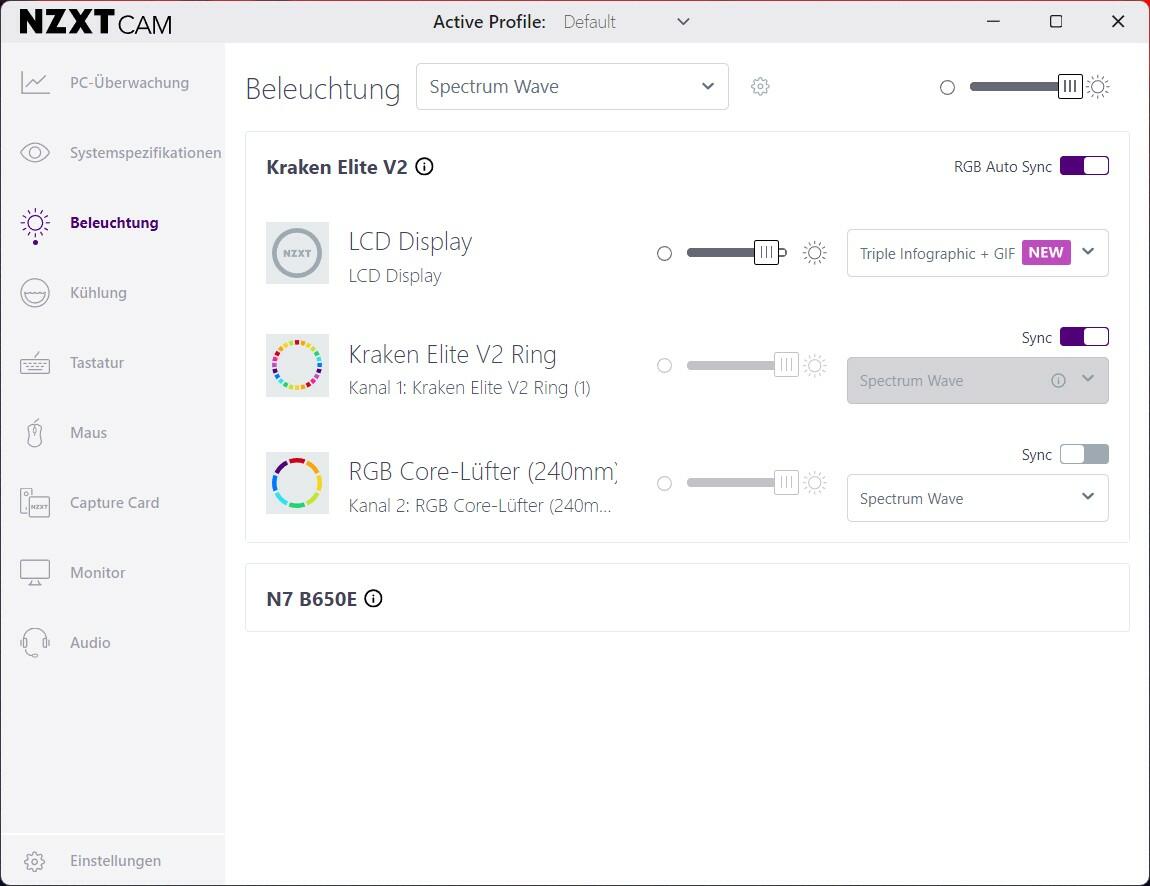Open lighting settings gear icon
This screenshot has width=1150, height=886.
(x=760, y=87)
